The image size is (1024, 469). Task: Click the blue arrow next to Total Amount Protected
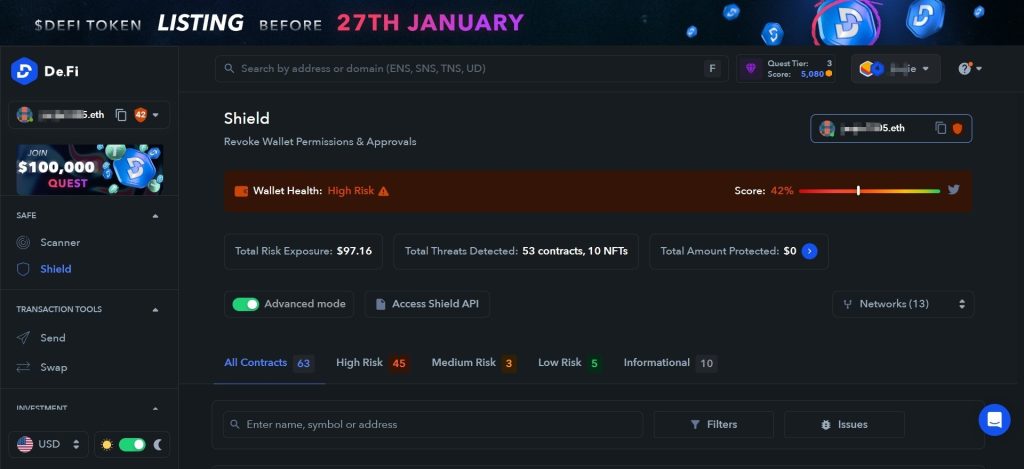(x=810, y=251)
